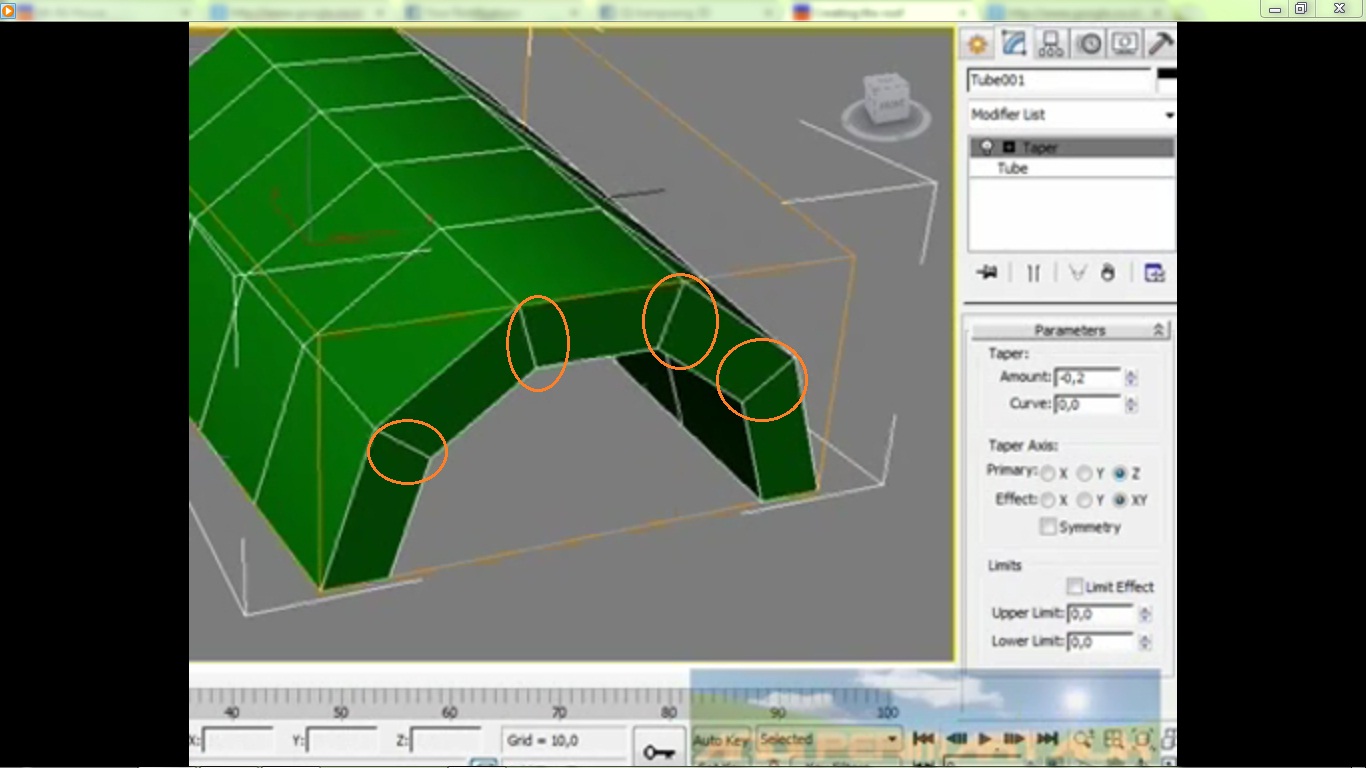Select Primary axis Y radio button
Image resolution: width=1366 pixels, height=768 pixels.
click(x=1084, y=473)
